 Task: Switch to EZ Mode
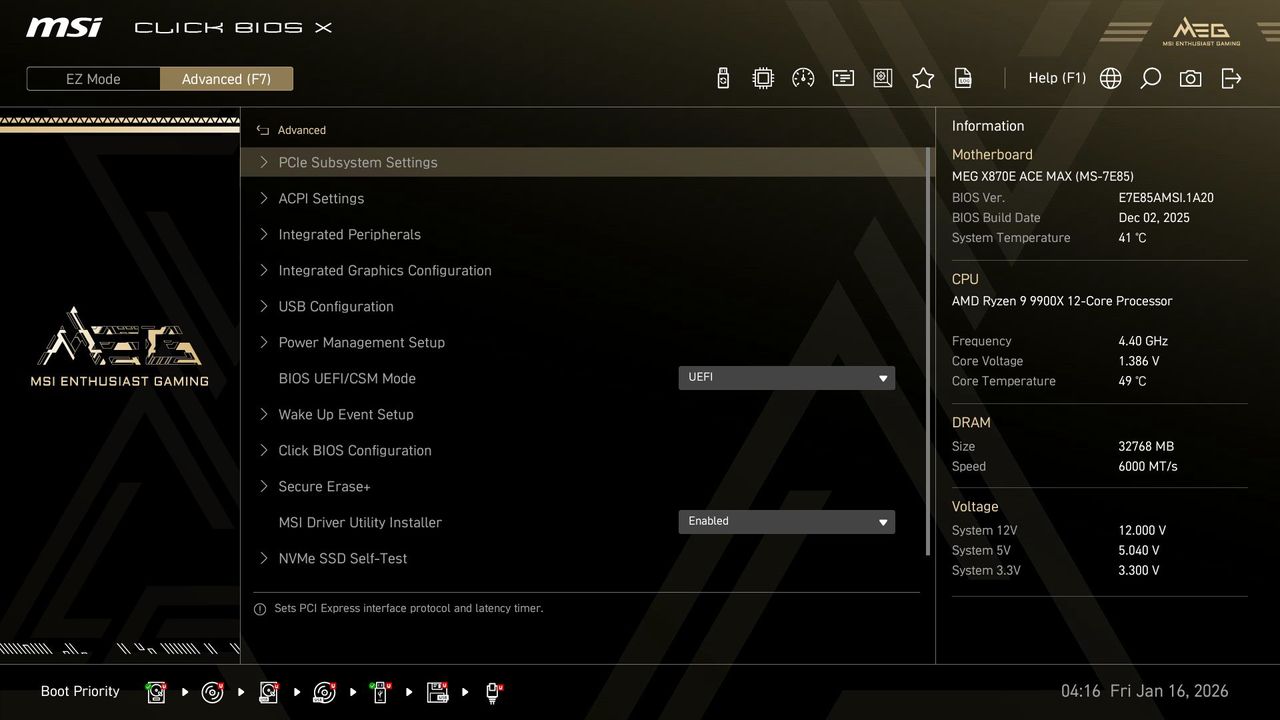(93, 79)
